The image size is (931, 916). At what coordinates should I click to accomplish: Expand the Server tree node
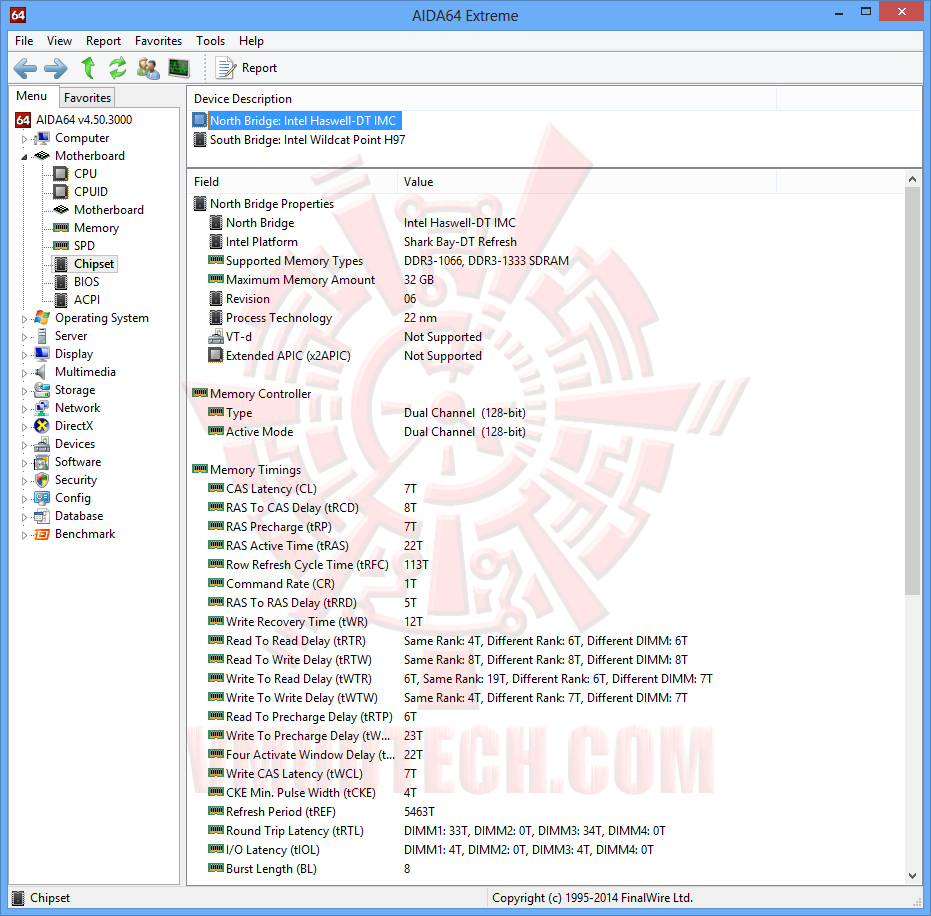24,337
